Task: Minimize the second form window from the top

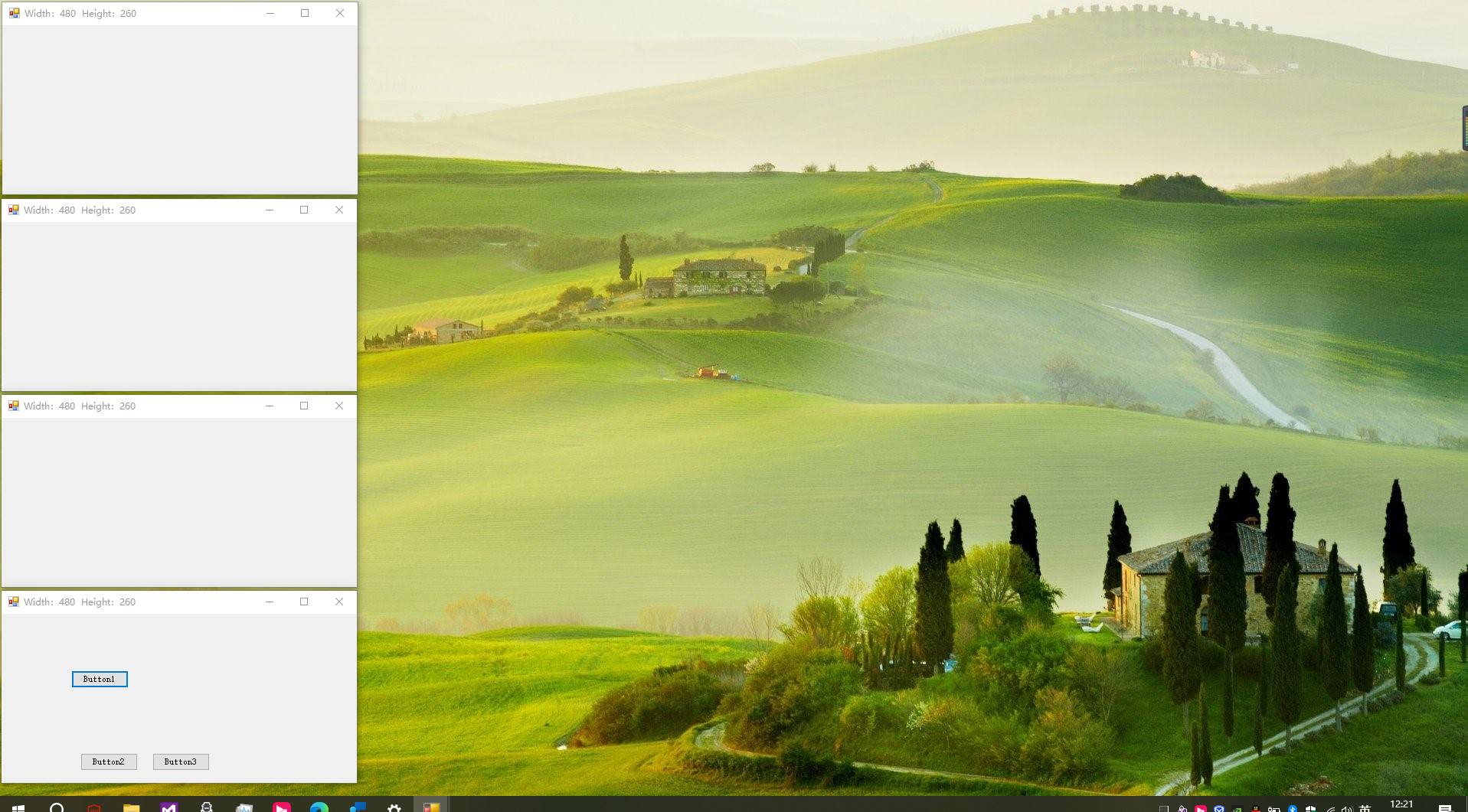Action: click(x=270, y=210)
